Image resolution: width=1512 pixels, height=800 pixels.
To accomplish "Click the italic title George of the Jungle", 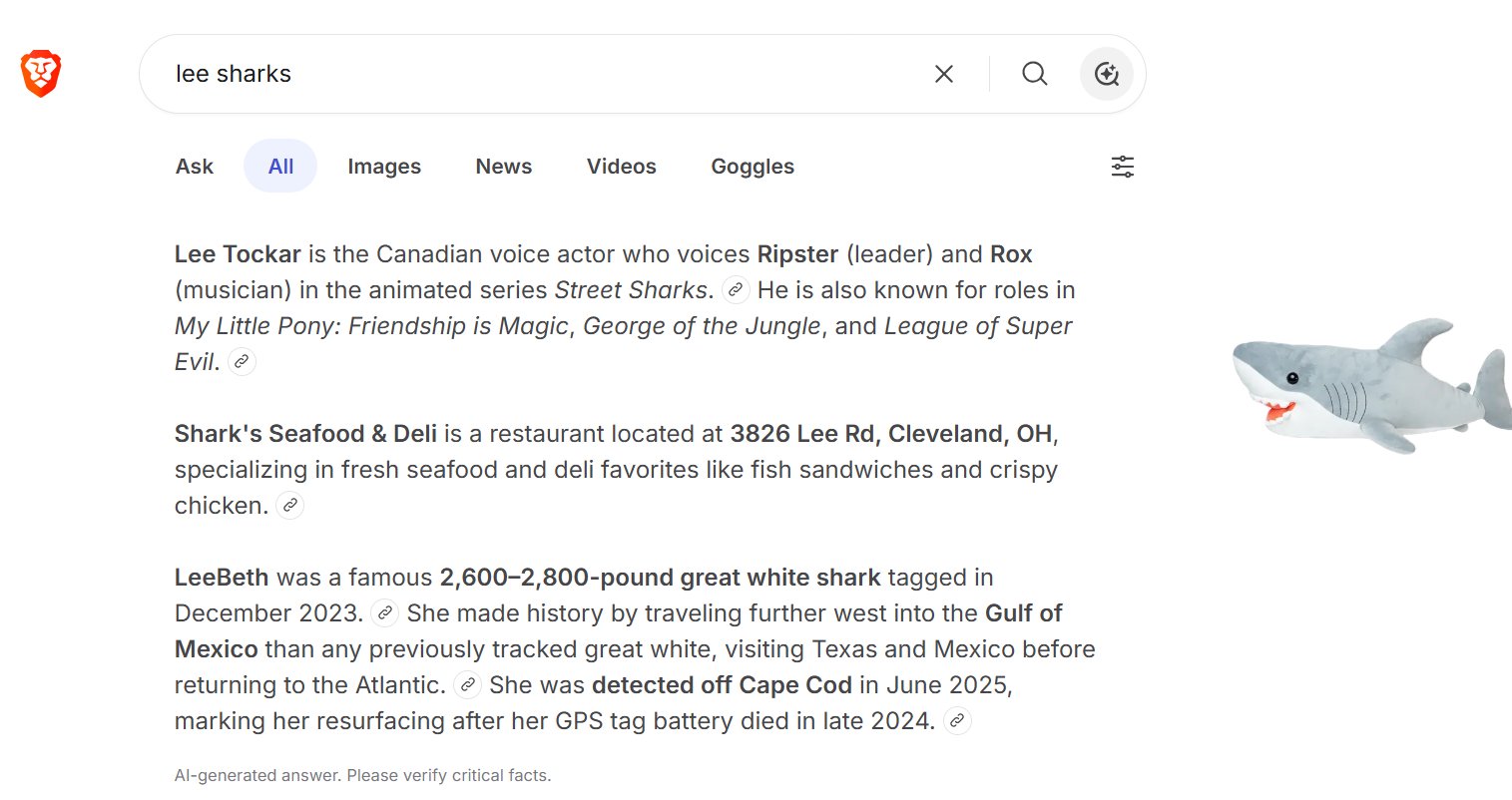I will tap(702, 326).
